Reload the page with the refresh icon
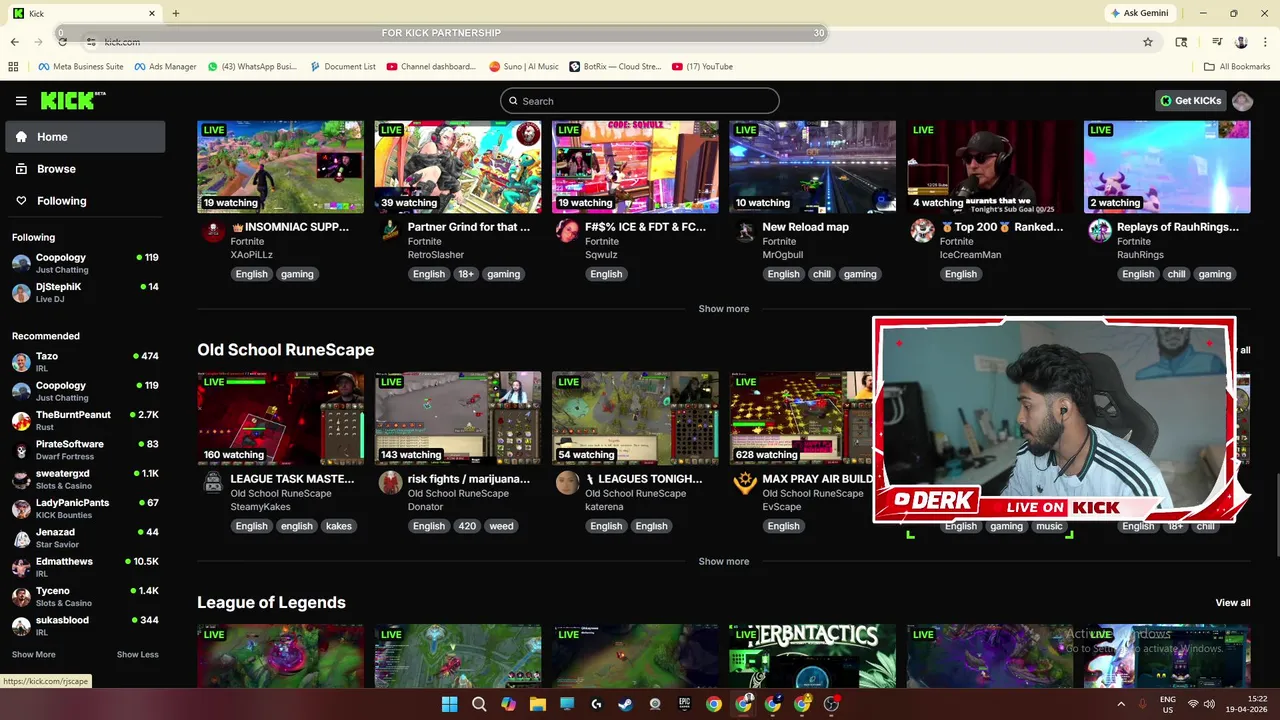The height and width of the screenshot is (720, 1280). (x=62, y=42)
